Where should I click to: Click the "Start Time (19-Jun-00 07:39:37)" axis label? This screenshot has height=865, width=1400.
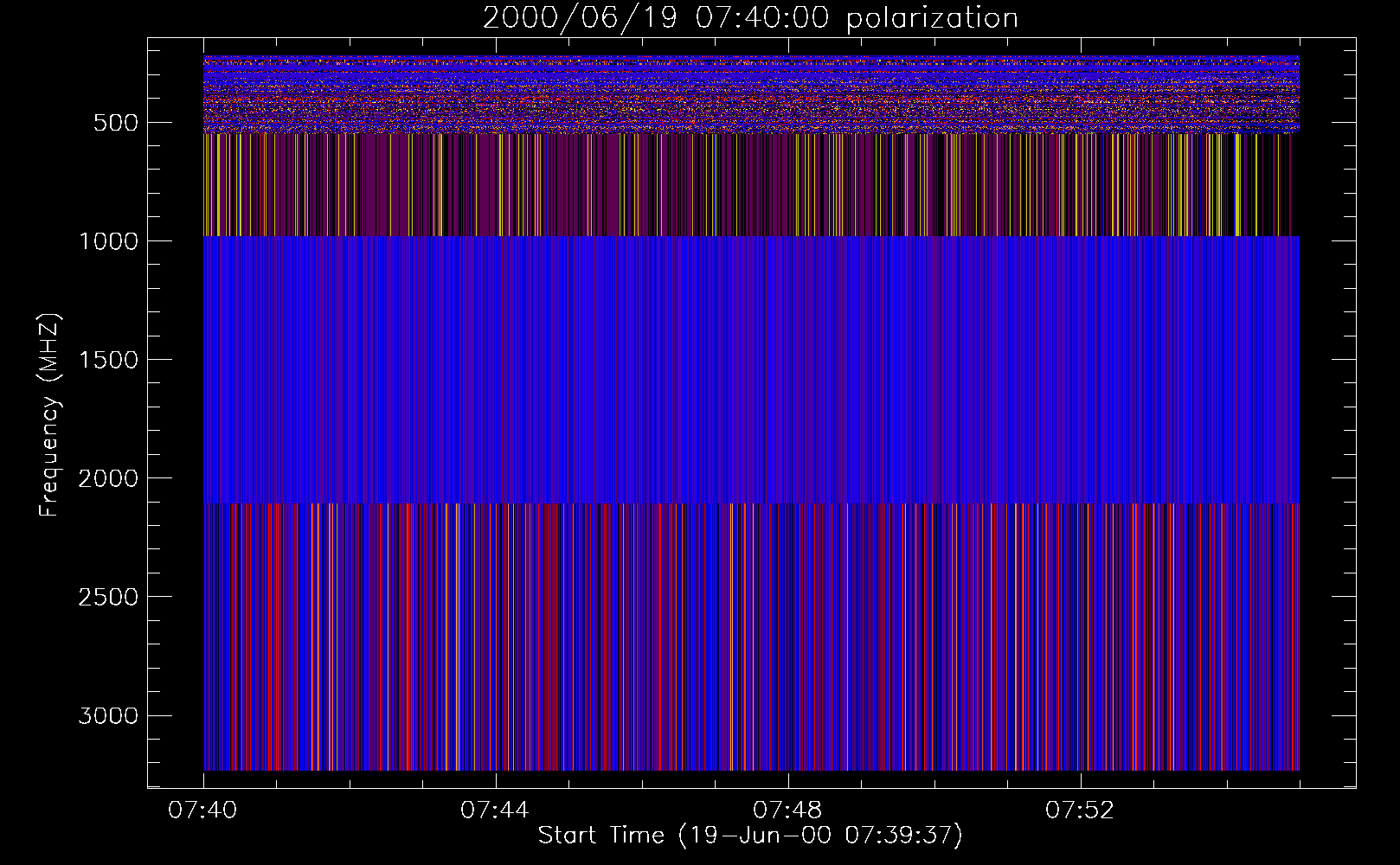[750, 836]
